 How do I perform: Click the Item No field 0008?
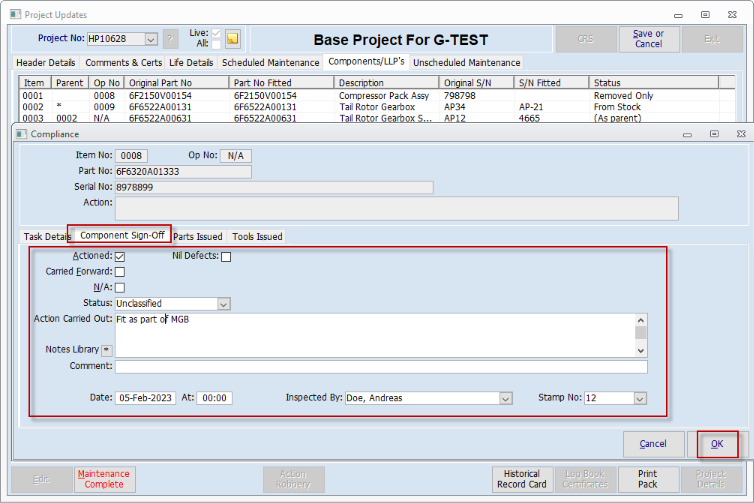coord(131,156)
